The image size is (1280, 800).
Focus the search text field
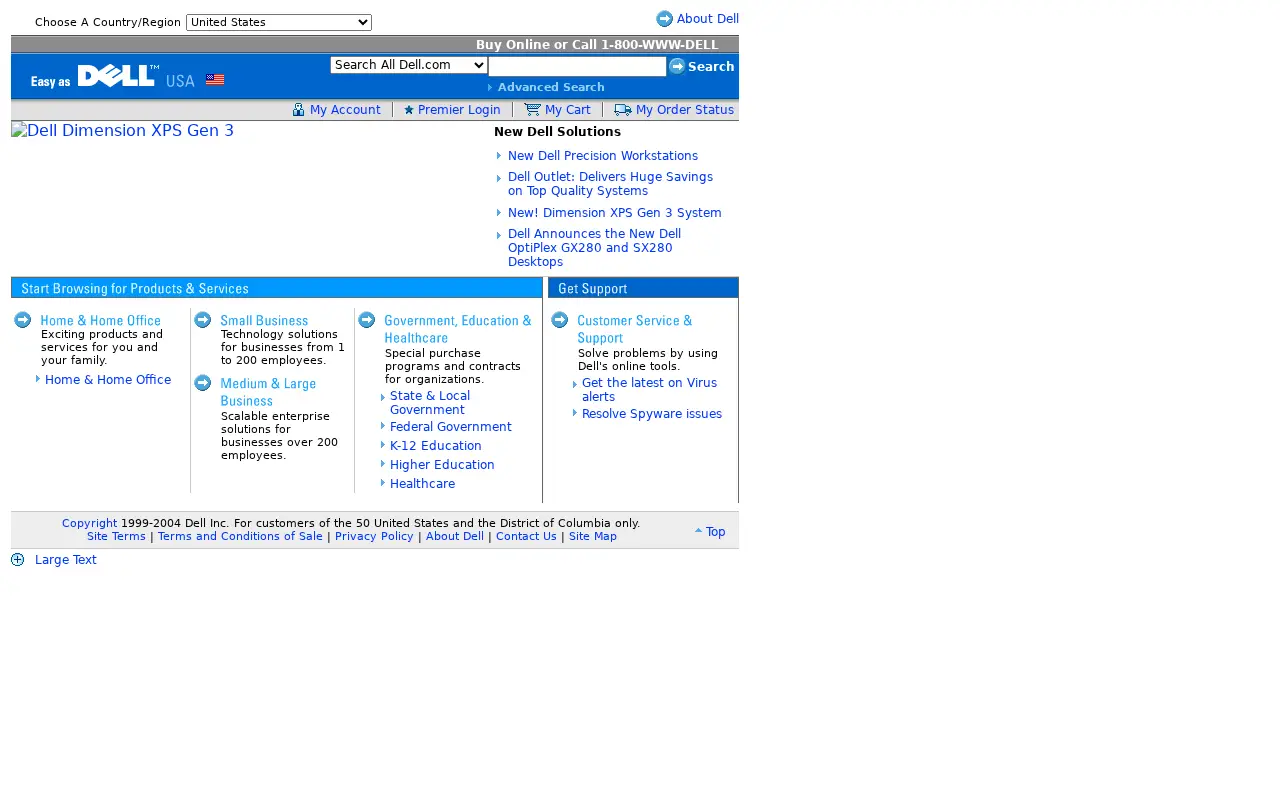point(577,66)
